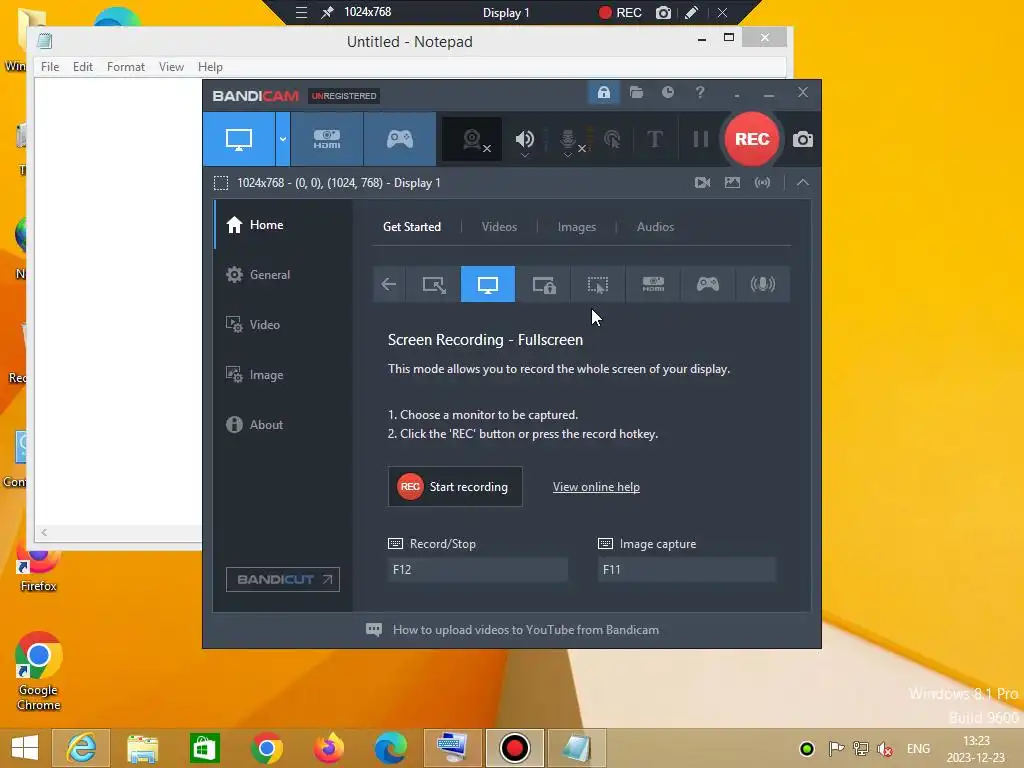Select fullscreen mode icon in Get Started

[x=488, y=284]
